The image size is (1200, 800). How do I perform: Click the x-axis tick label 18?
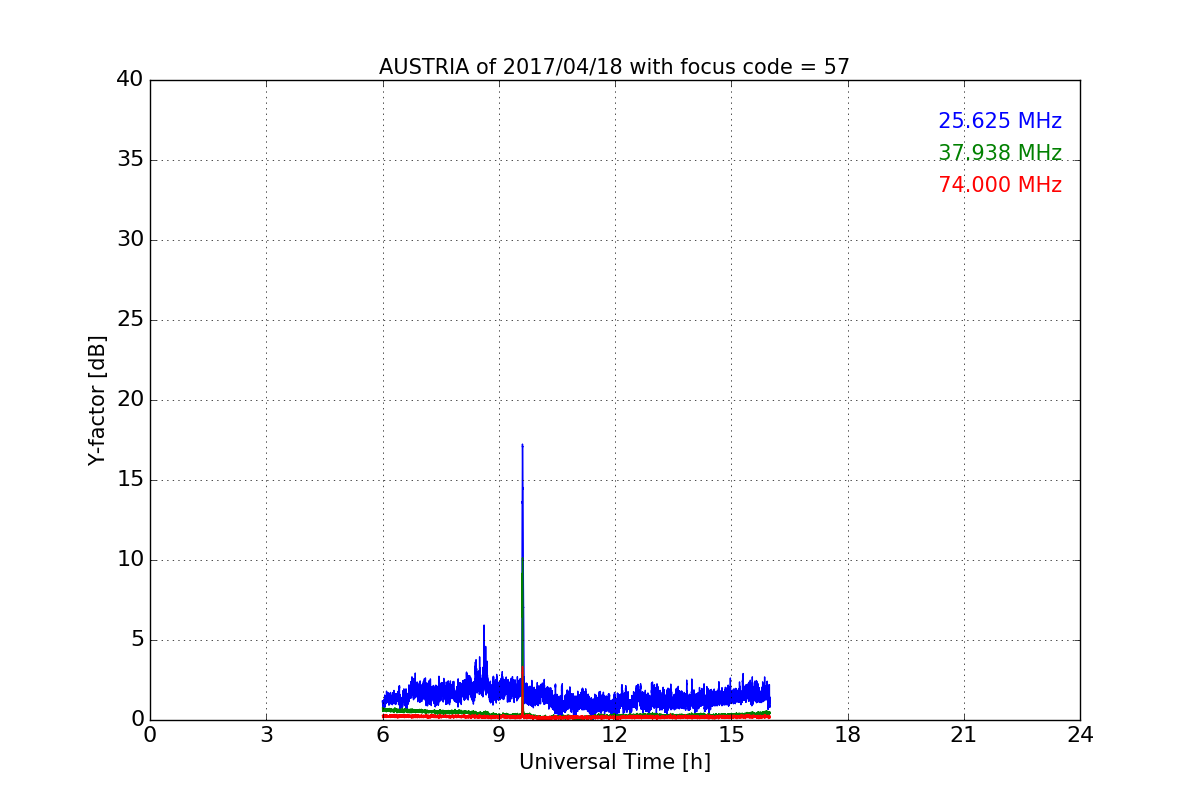[848, 735]
